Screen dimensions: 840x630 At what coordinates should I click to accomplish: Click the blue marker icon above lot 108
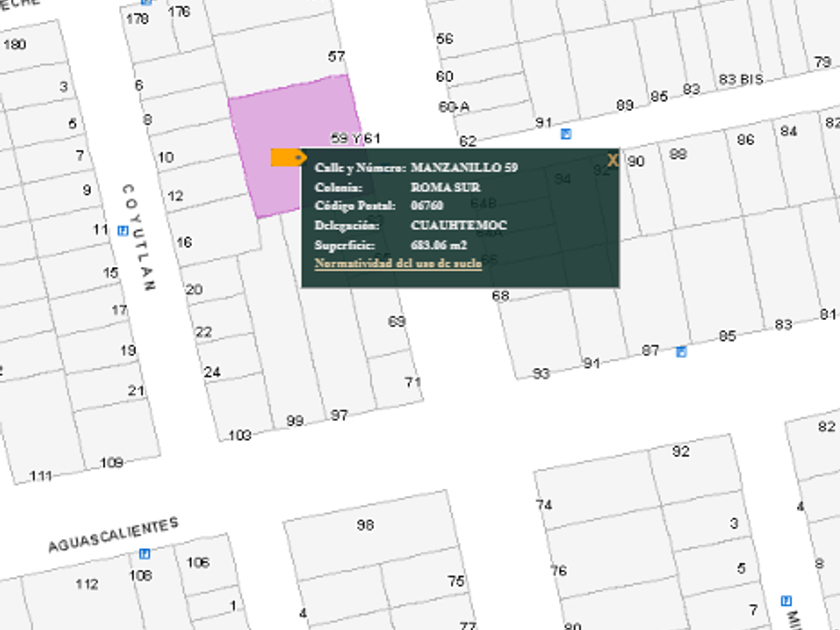(145, 553)
